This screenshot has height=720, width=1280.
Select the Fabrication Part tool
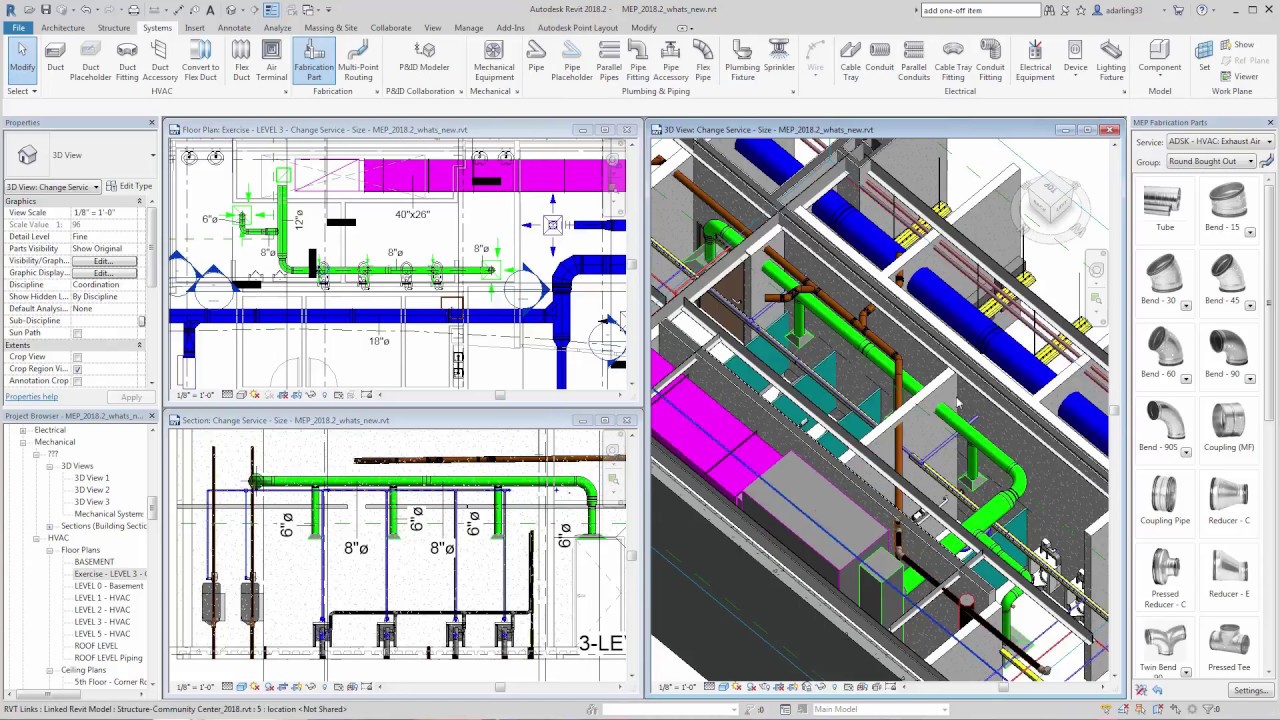pos(313,60)
